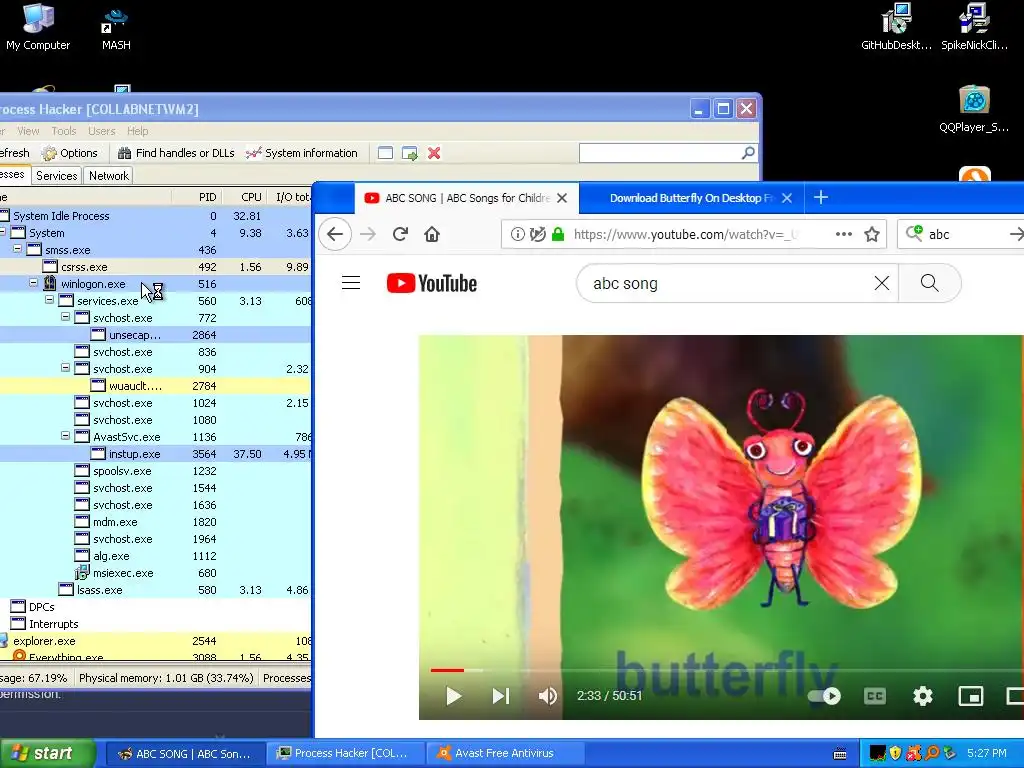Click the red X terminate icon in toolbar
This screenshot has width=1024, height=768.
point(434,153)
